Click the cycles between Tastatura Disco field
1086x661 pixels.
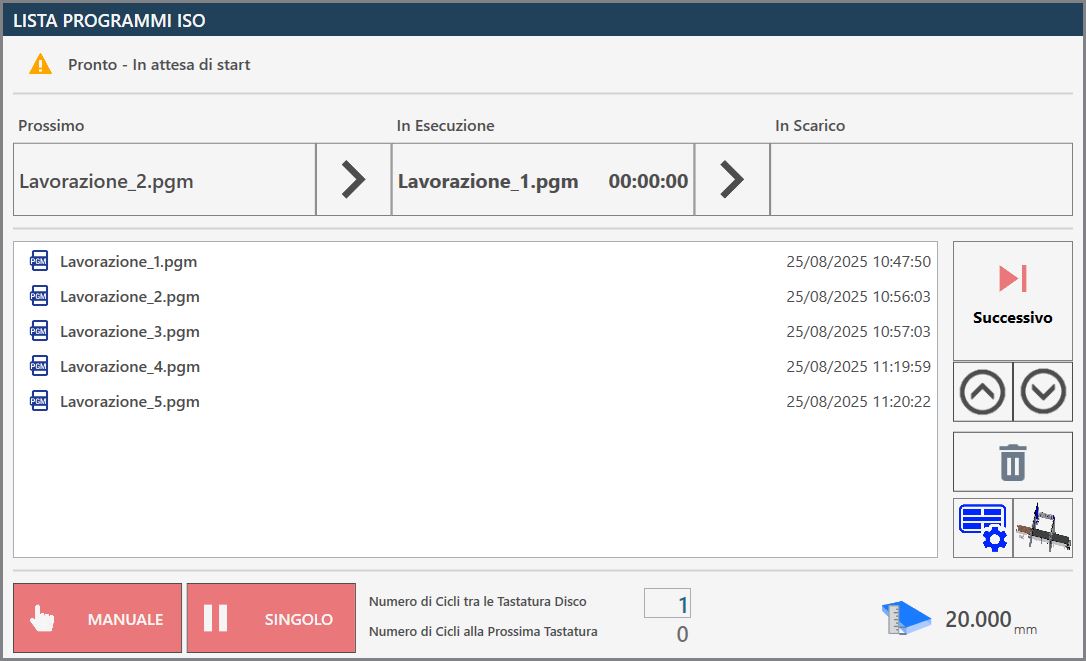pyautogui.click(x=668, y=603)
